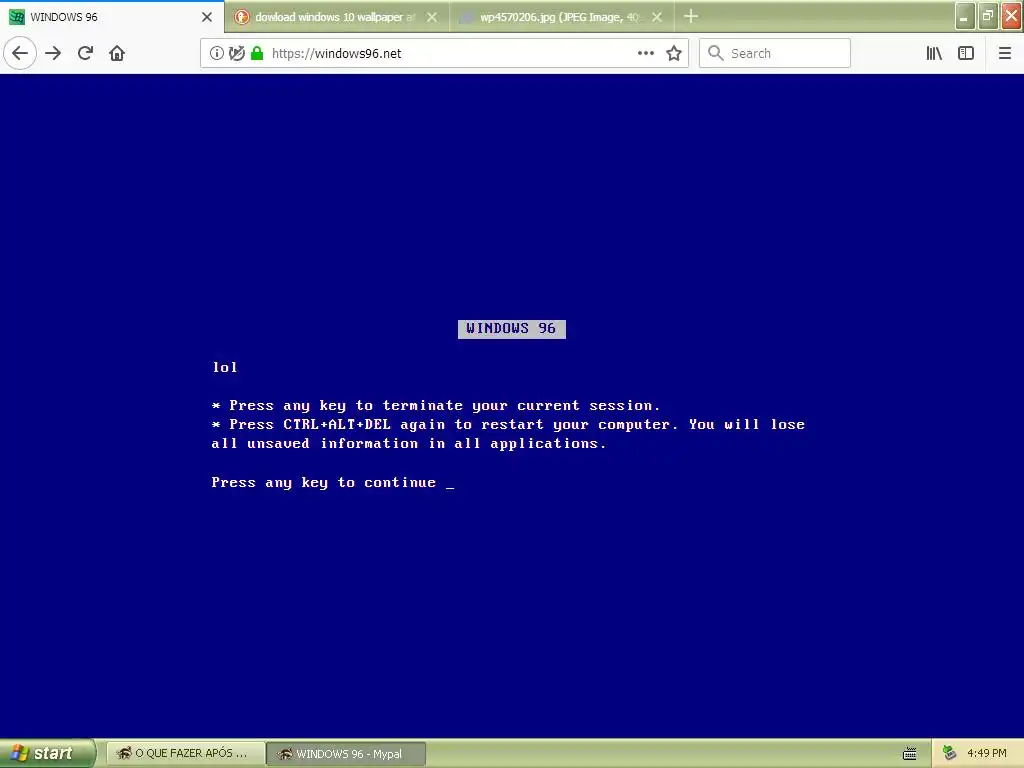Click 'Press CTRL+ALT+DEL again' line

[508, 424]
